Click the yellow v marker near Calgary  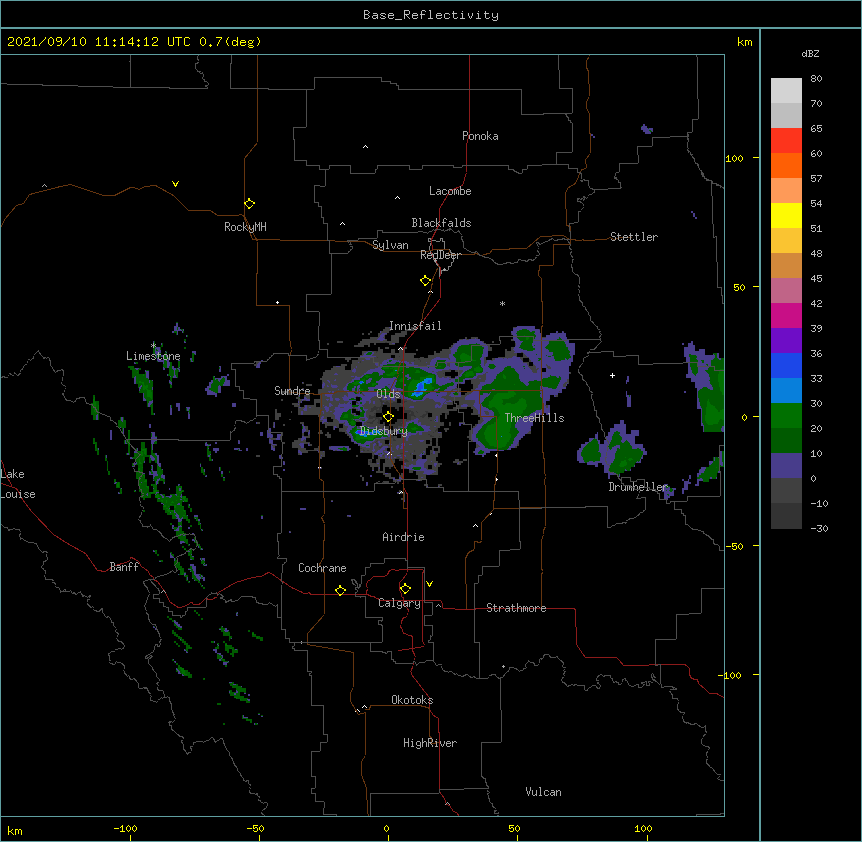click(429, 584)
